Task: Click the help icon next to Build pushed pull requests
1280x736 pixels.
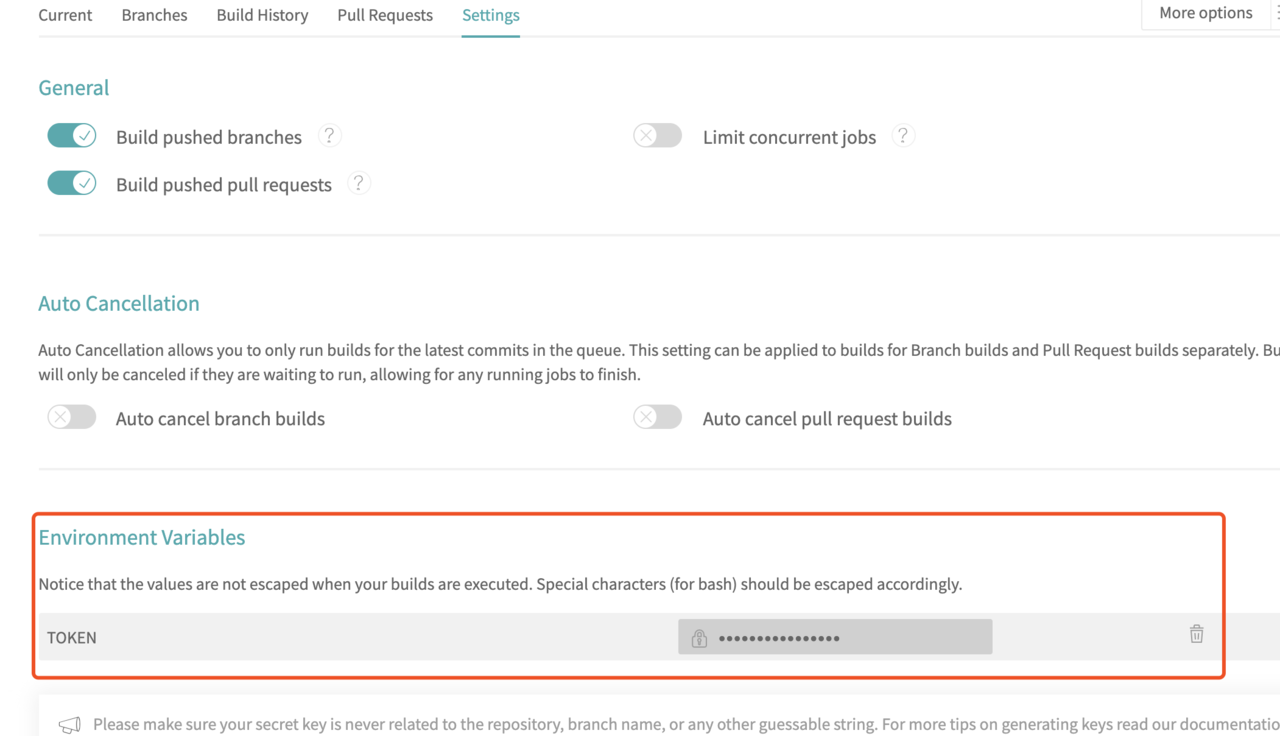Action: pos(359,183)
